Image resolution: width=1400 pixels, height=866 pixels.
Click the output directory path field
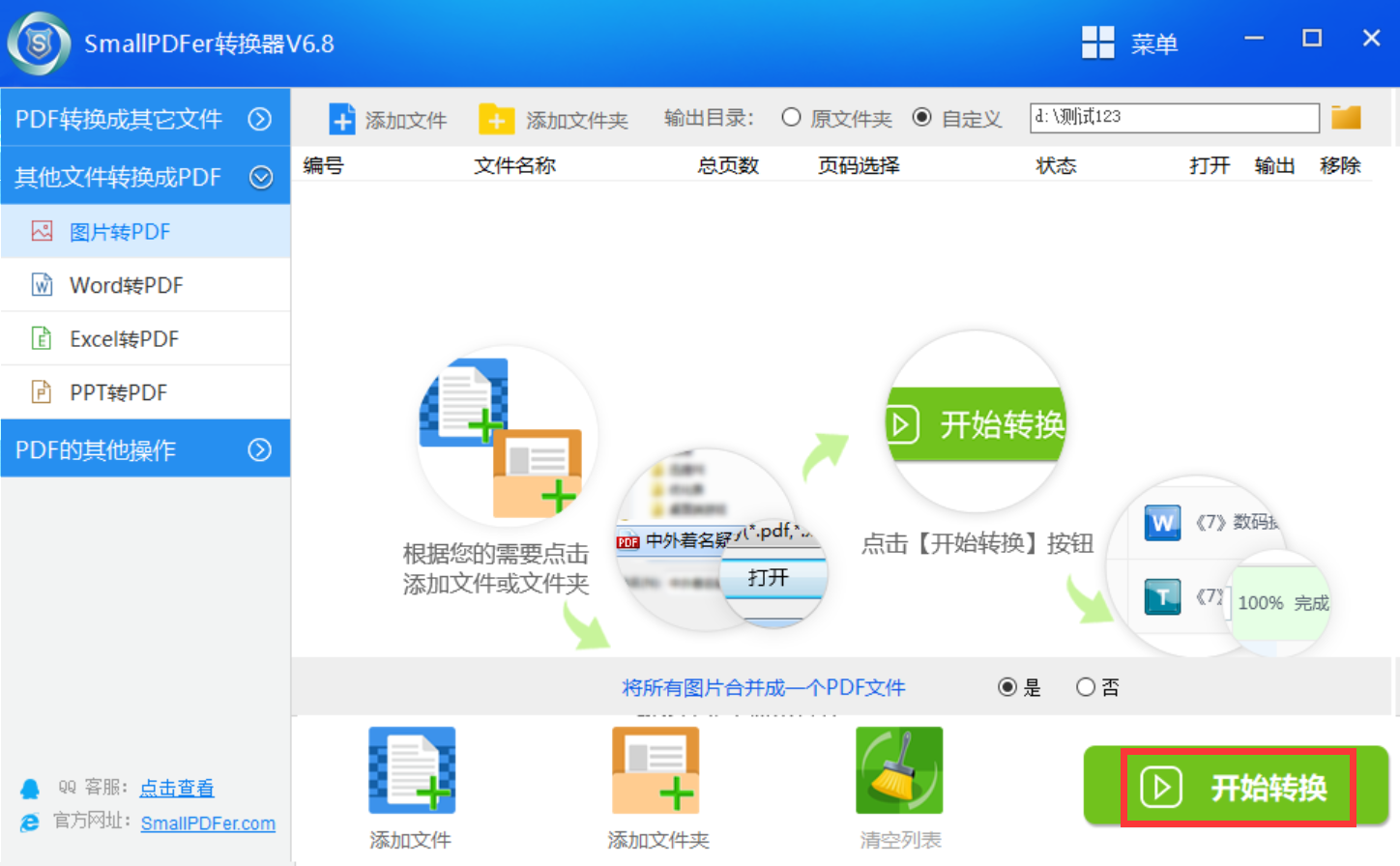click(x=1174, y=117)
